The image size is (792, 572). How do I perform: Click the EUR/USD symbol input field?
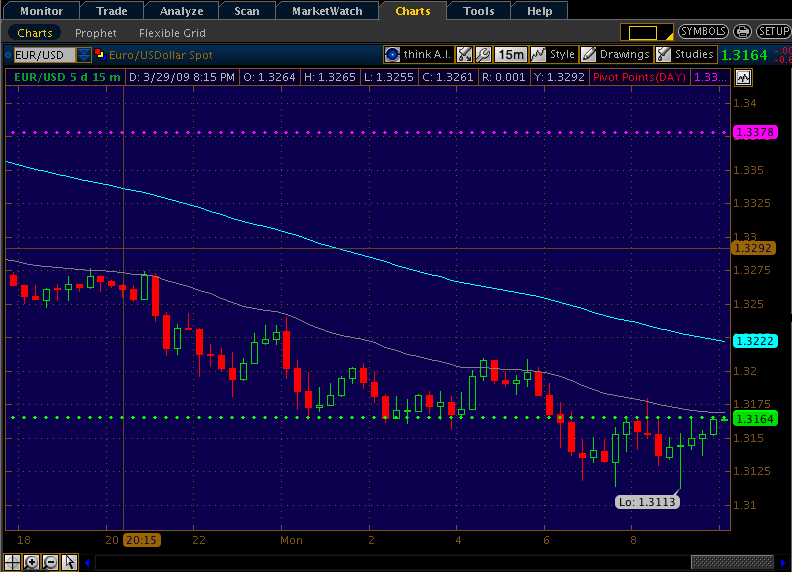click(41, 54)
